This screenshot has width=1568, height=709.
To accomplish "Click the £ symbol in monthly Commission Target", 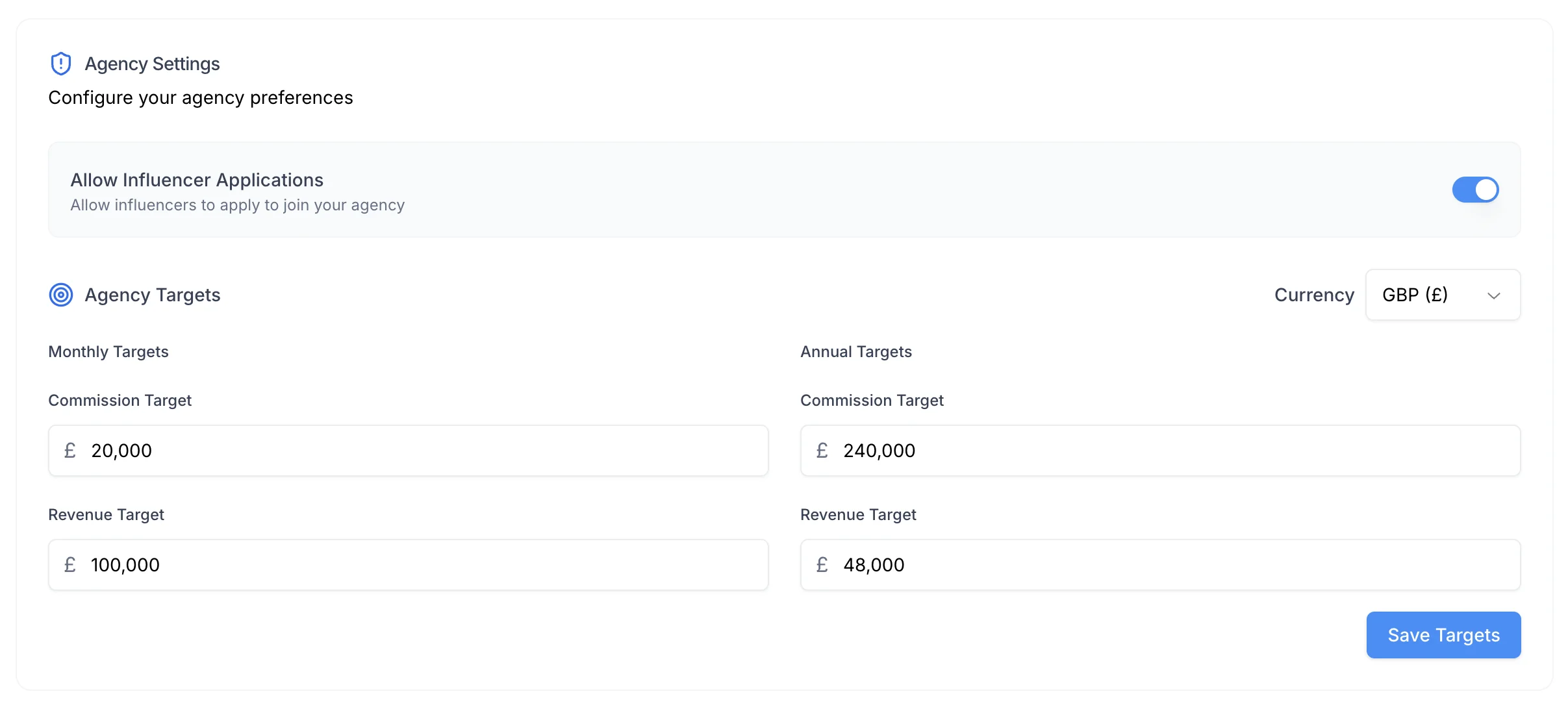I will click(71, 450).
